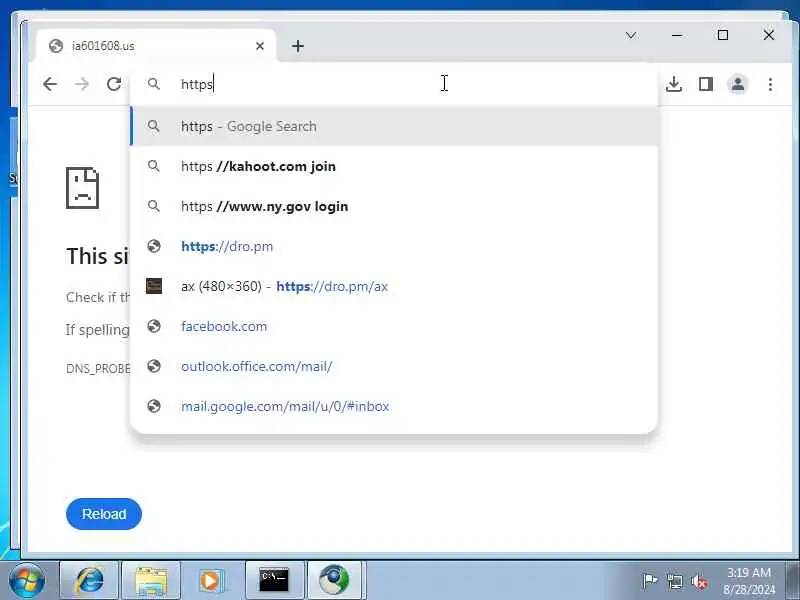The image size is (800, 600).
Task: Open Windows Explorer folder on taskbar
Action: [151, 581]
